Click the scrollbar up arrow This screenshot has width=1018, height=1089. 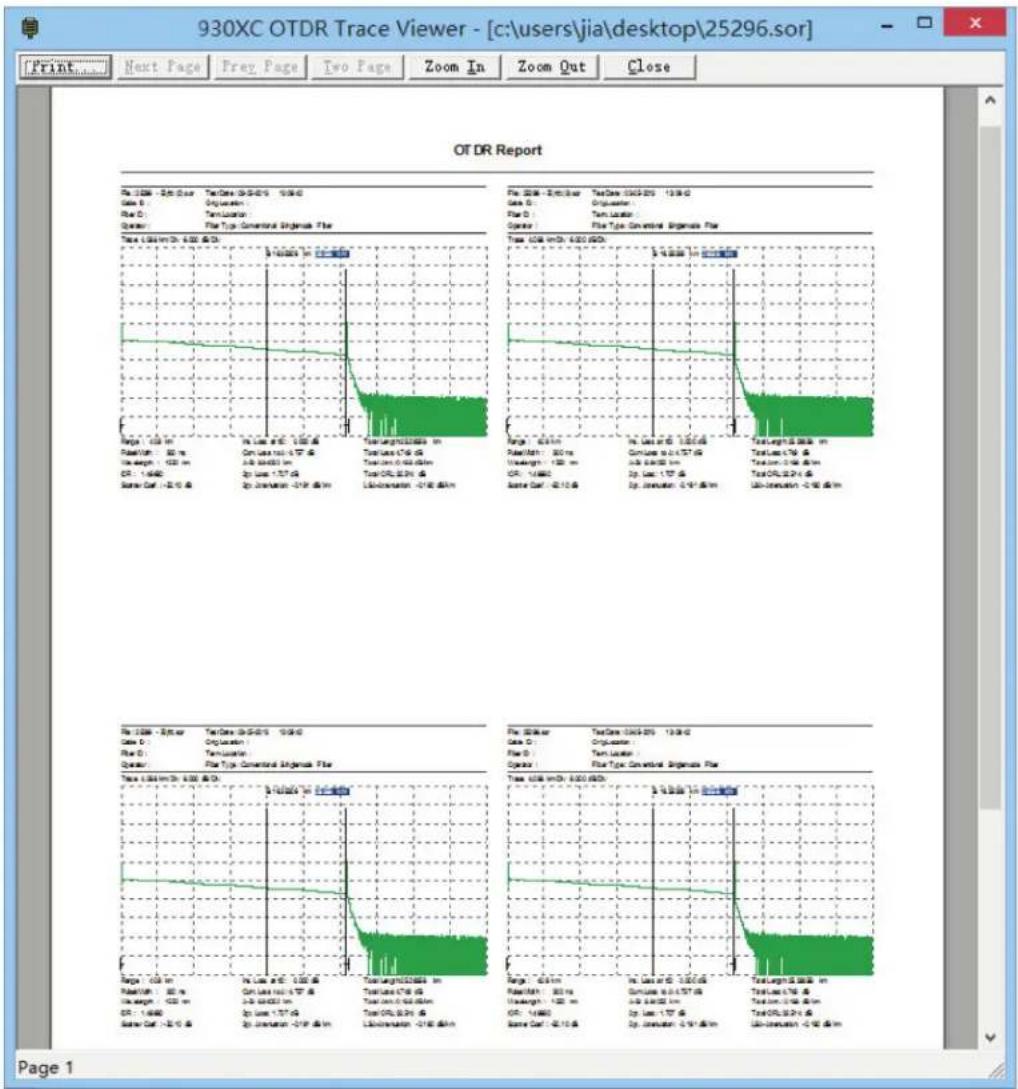click(990, 100)
